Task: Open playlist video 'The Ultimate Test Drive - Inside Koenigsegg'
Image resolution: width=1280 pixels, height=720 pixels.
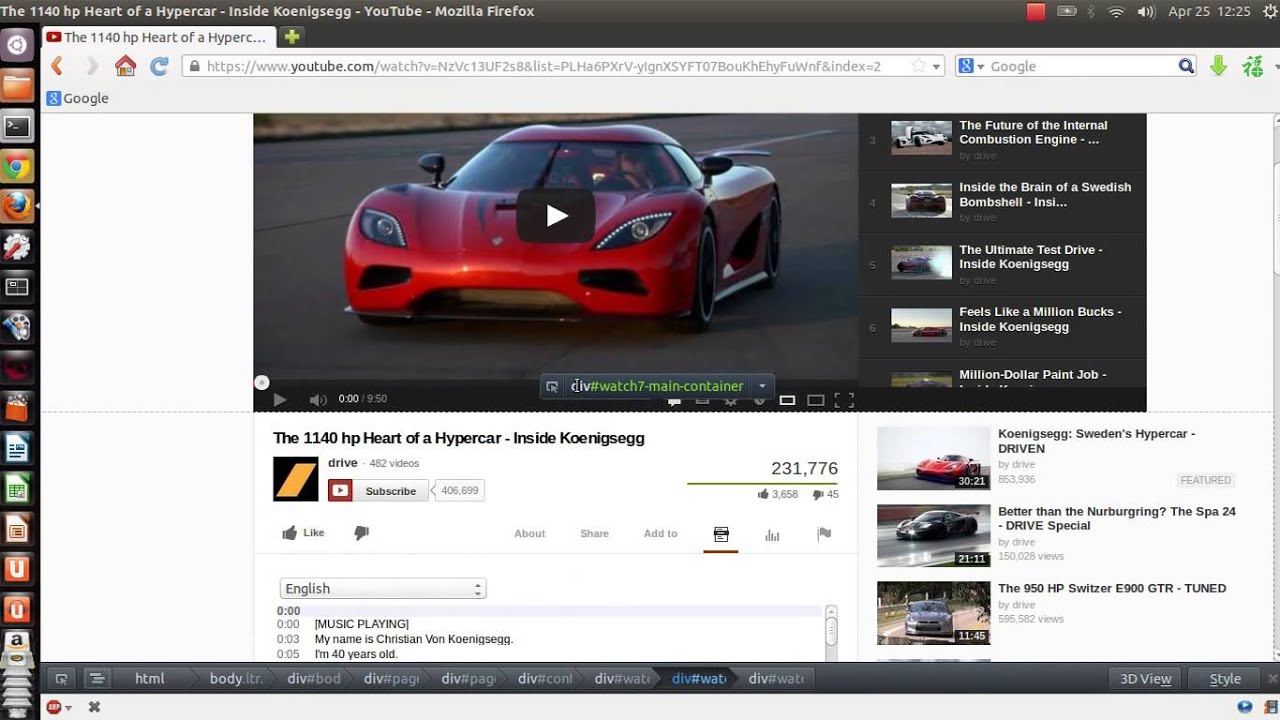Action: [x=1002, y=265]
